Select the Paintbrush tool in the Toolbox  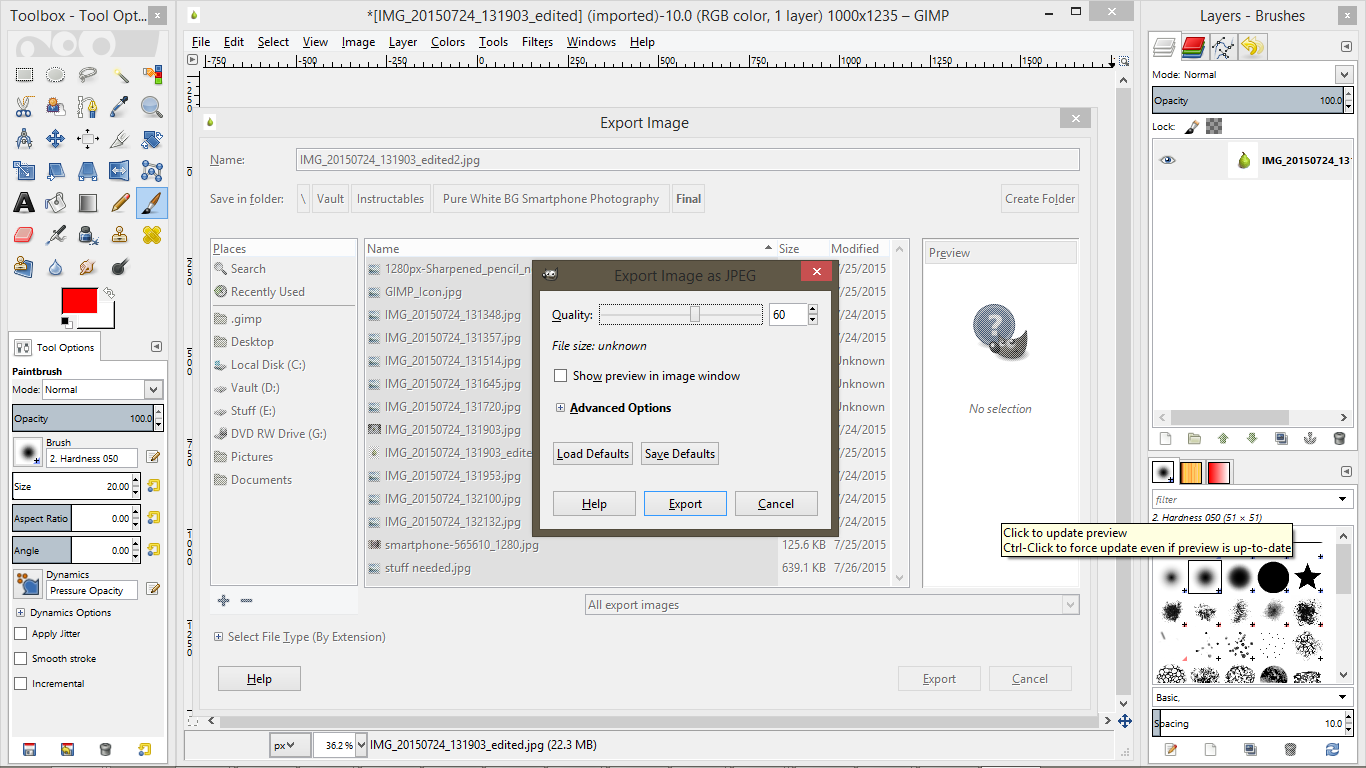pos(150,202)
